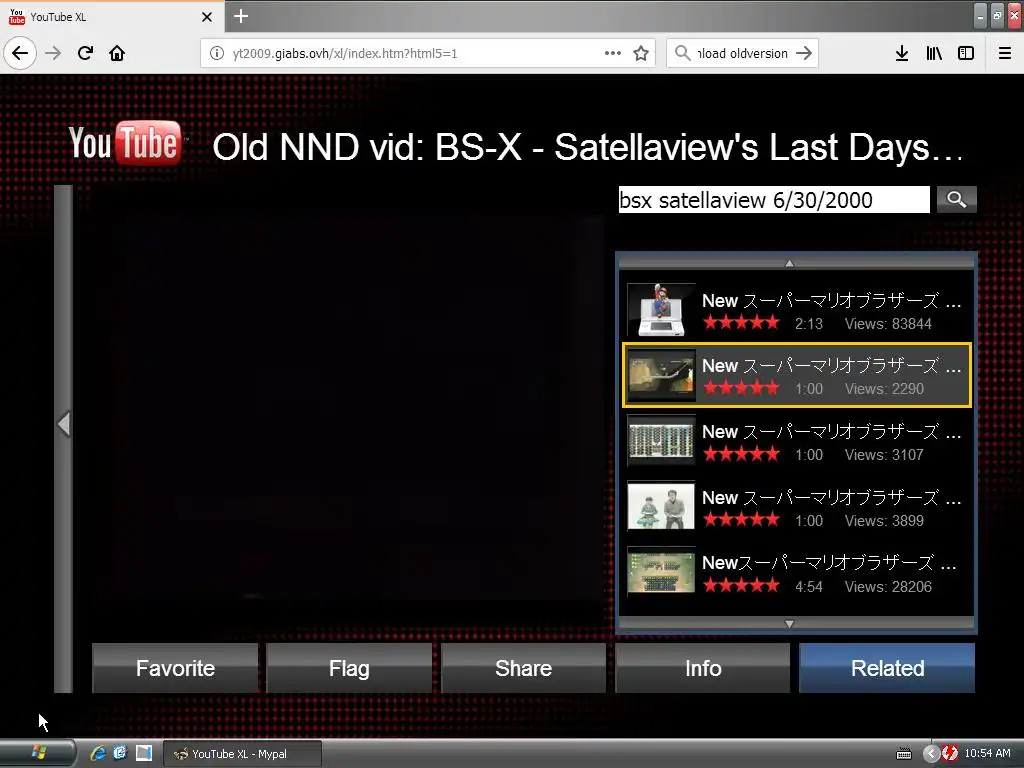Collapse the left side panel arrow
Image resolution: width=1024 pixels, height=768 pixels.
point(63,424)
